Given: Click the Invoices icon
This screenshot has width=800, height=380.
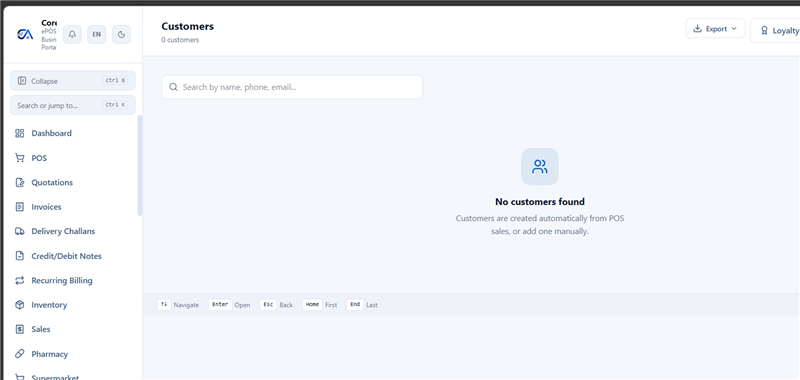Looking at the screenshot, I should (20, 207).
